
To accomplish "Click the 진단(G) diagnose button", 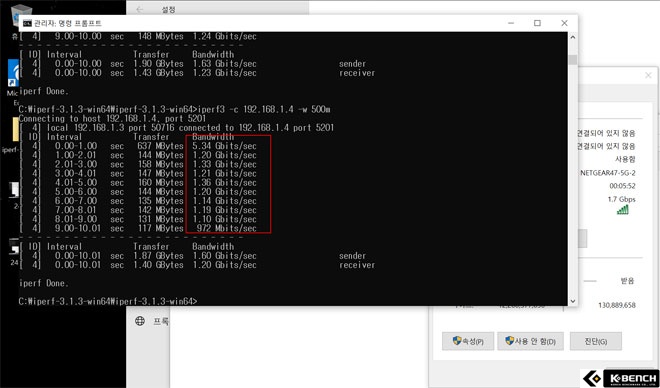I will [596, 341].
